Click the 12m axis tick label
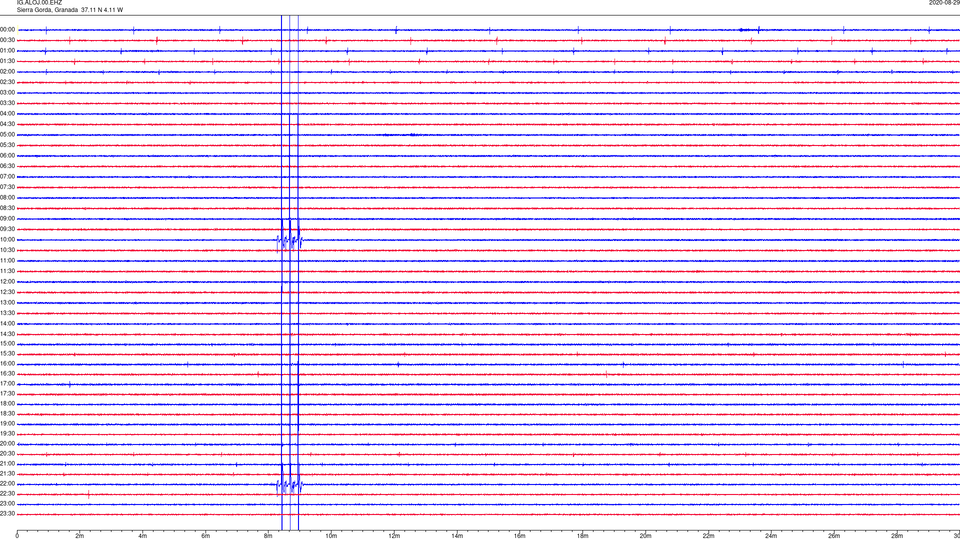The width and height of the screenshot is (960, 540). pos(394,536)
